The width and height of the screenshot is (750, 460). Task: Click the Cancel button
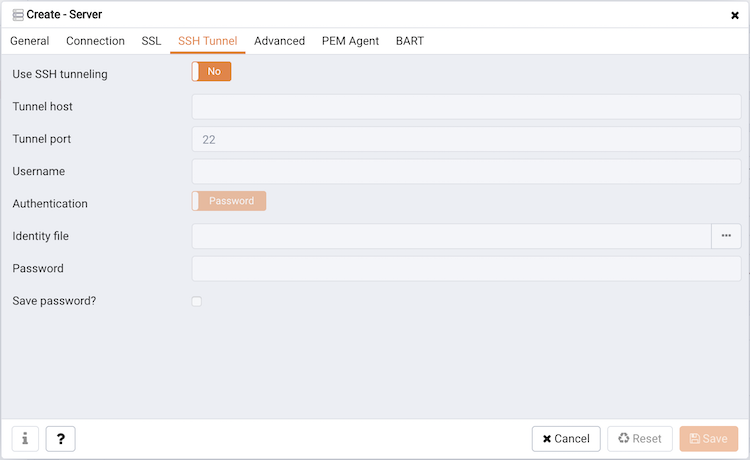566,438
